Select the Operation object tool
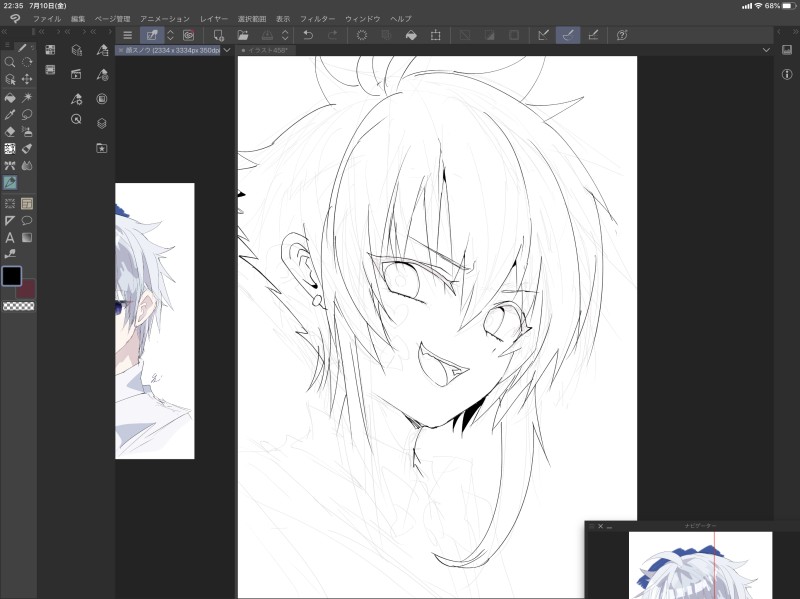The width and height of the screenshot is (800, 599). click(x=10, y=80)
